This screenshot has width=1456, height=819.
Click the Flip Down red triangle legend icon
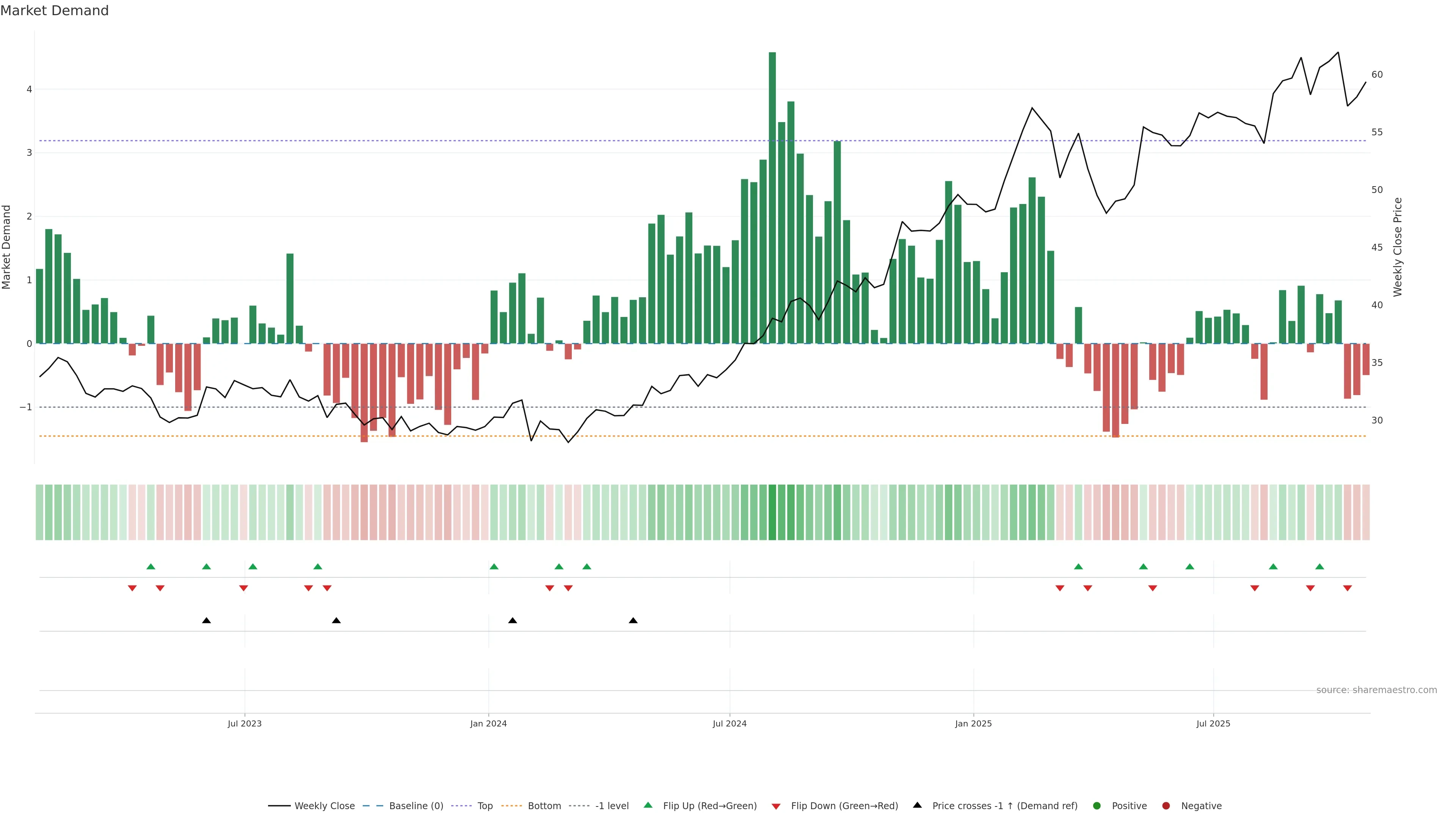[x=776, y=806]
